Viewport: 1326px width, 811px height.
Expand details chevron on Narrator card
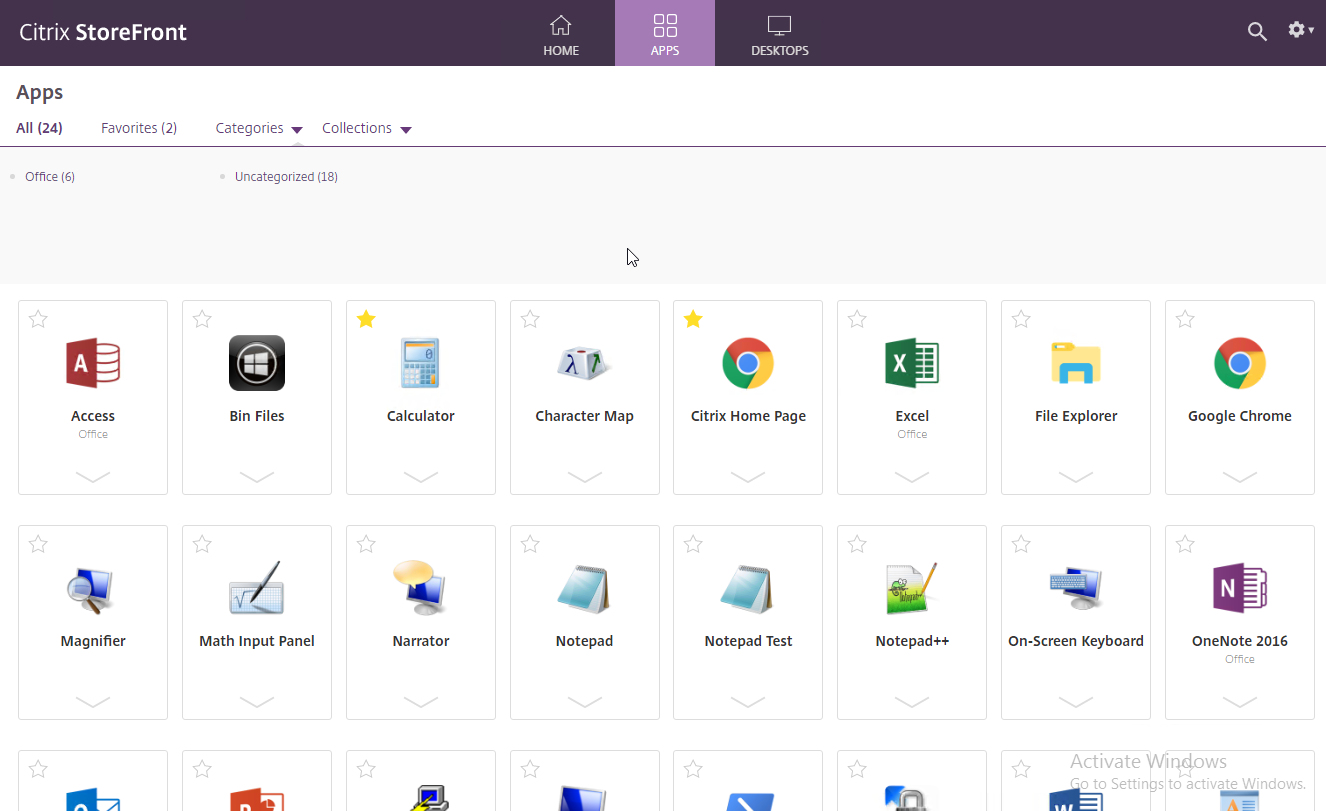pos(421,702)
